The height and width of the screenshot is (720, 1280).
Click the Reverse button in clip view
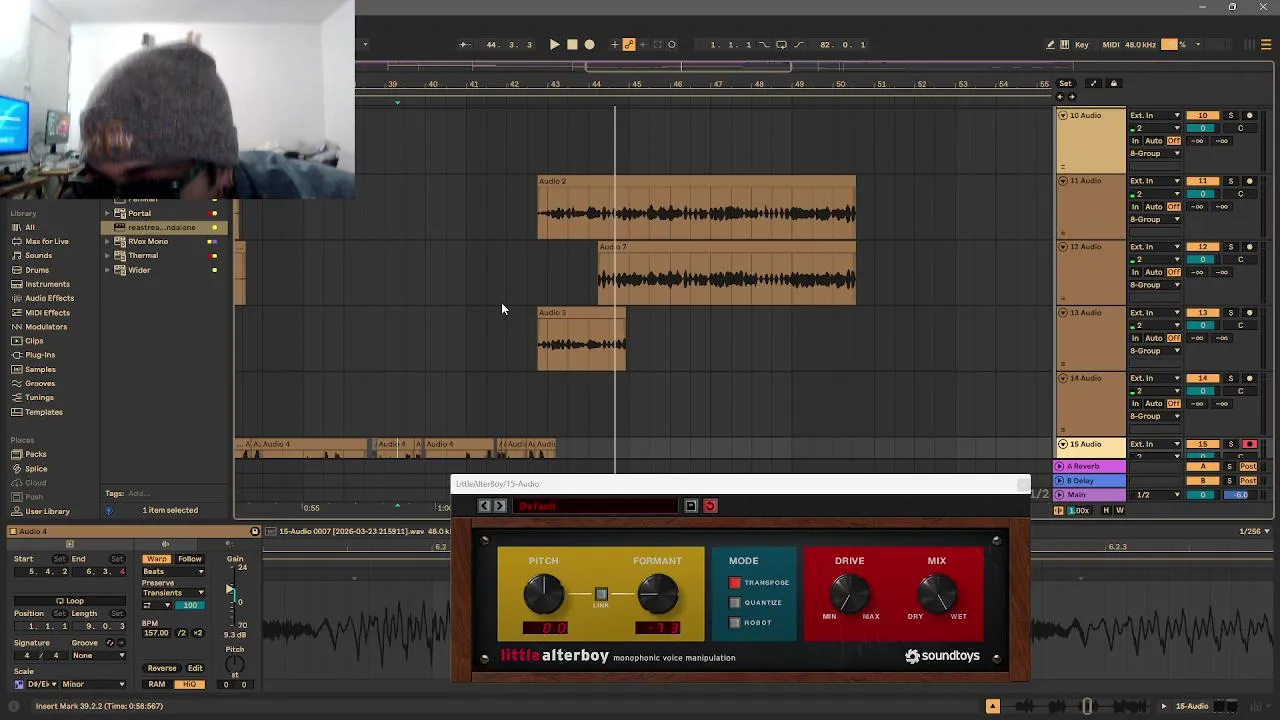click(x=161, y=668)
